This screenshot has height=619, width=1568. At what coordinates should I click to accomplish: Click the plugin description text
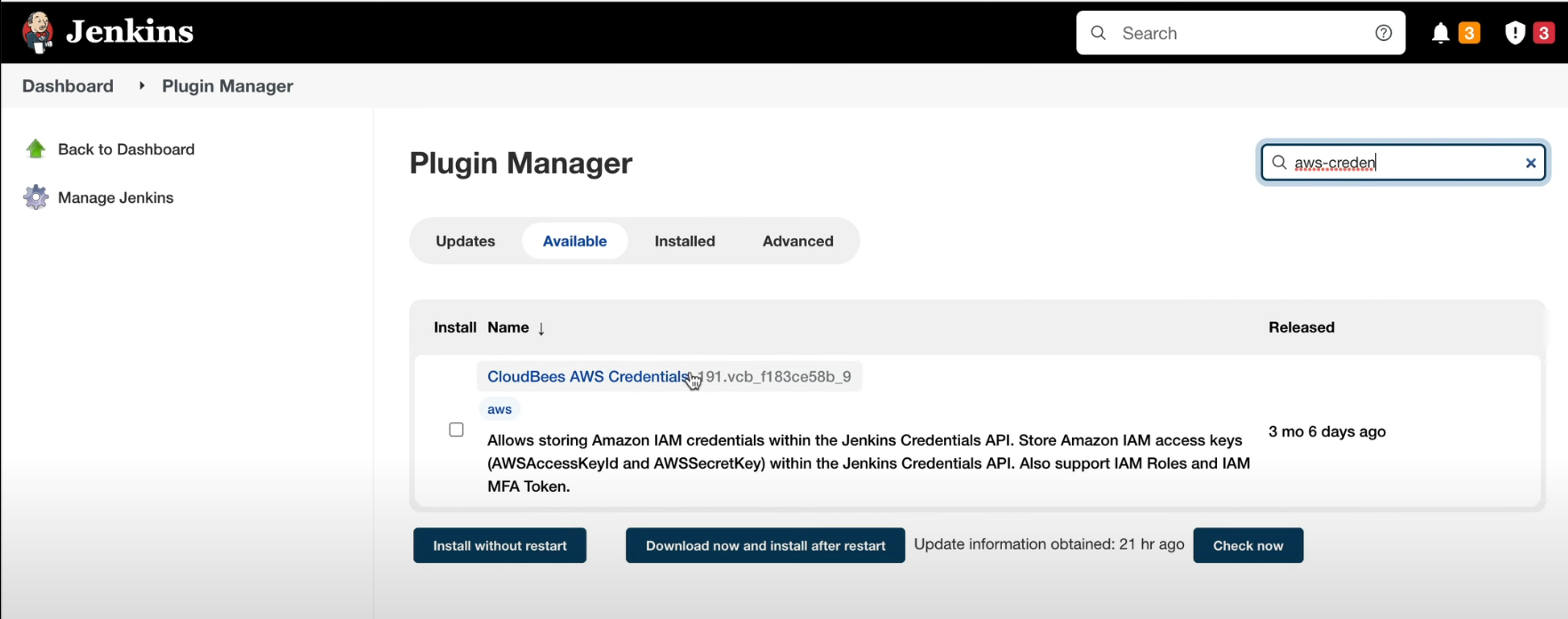point(868,463)
